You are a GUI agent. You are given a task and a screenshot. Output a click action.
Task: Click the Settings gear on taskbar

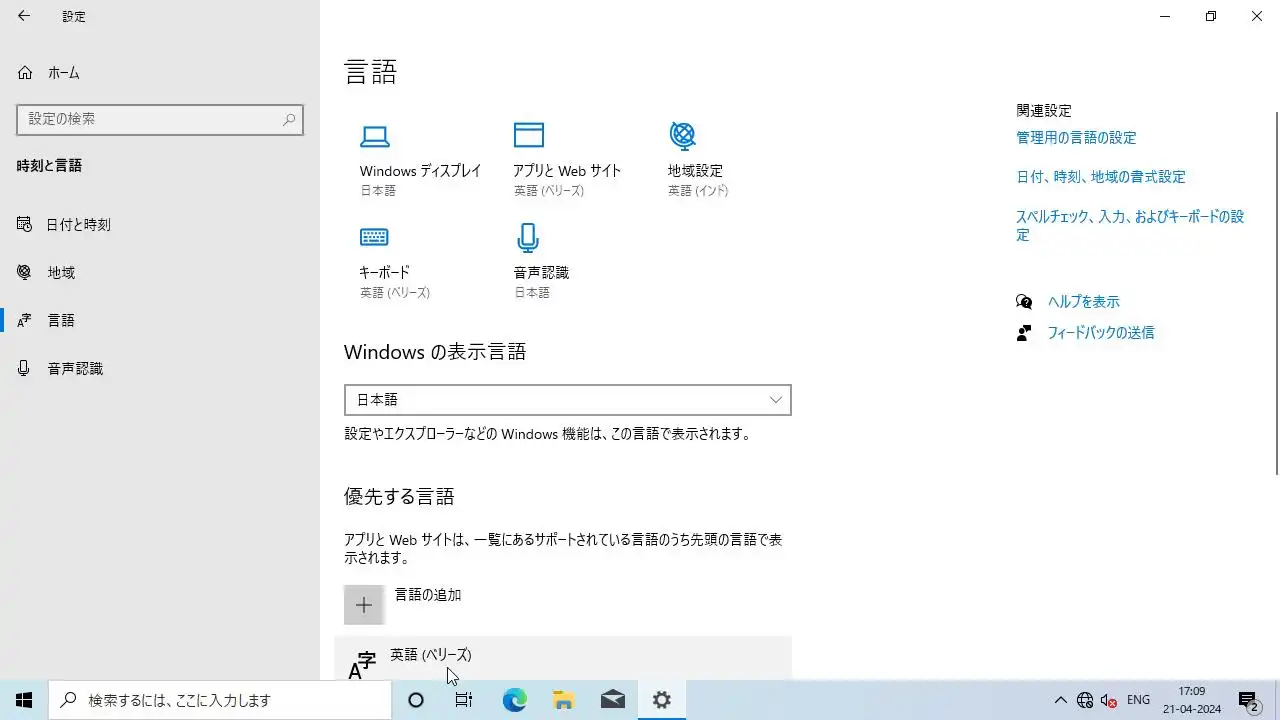tap(662, 700)
